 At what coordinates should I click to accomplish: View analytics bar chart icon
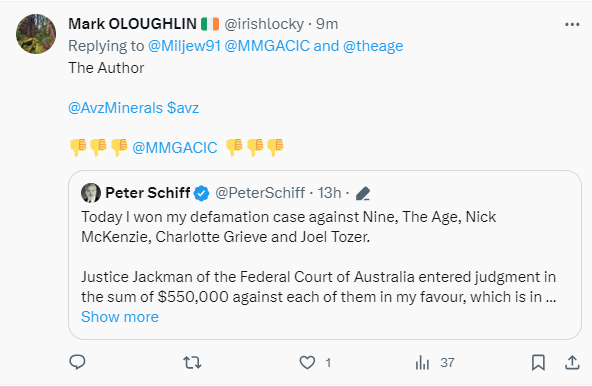click(x=422, y=363)
